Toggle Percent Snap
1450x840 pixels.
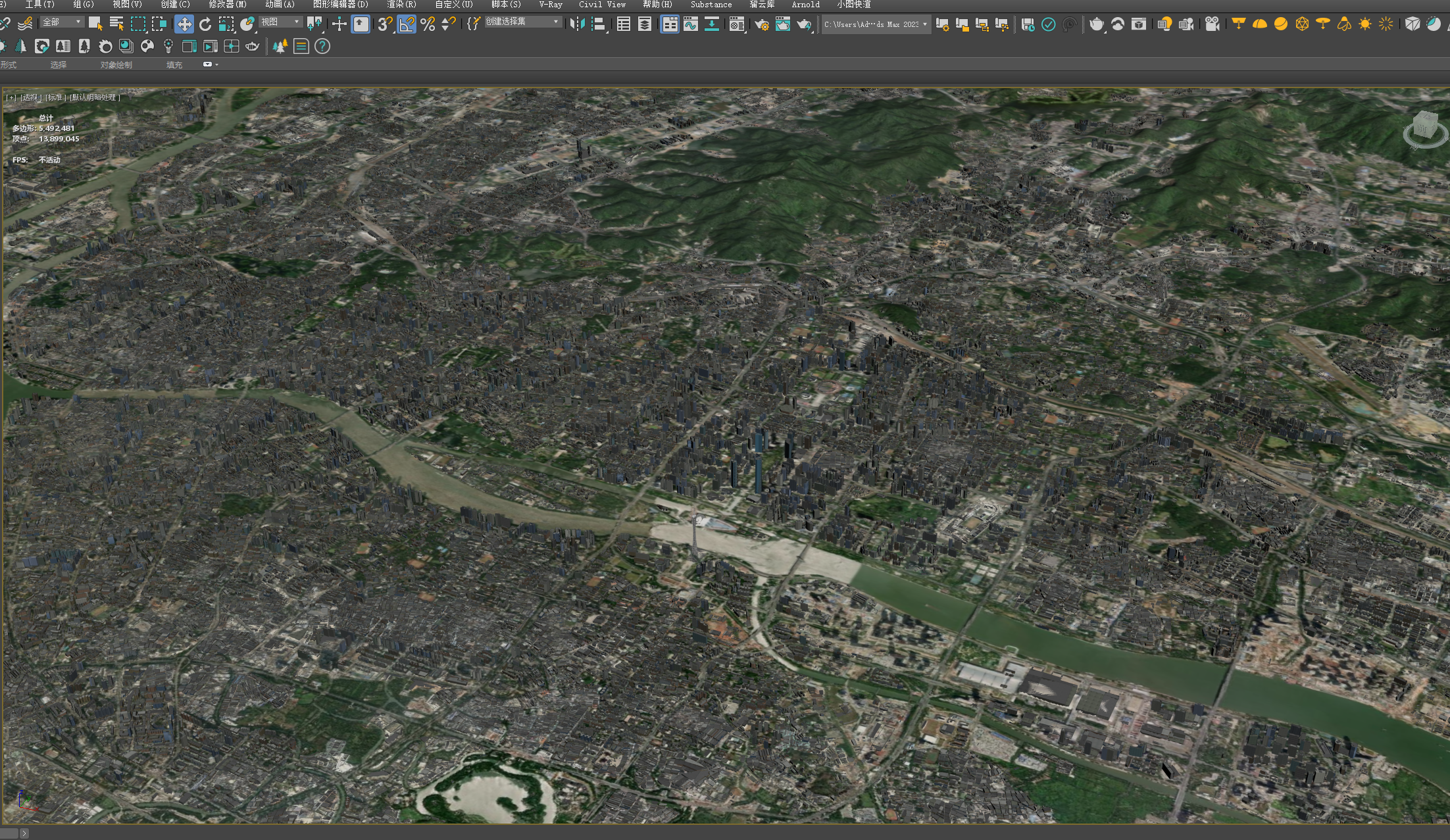click(x=428, y=24)
